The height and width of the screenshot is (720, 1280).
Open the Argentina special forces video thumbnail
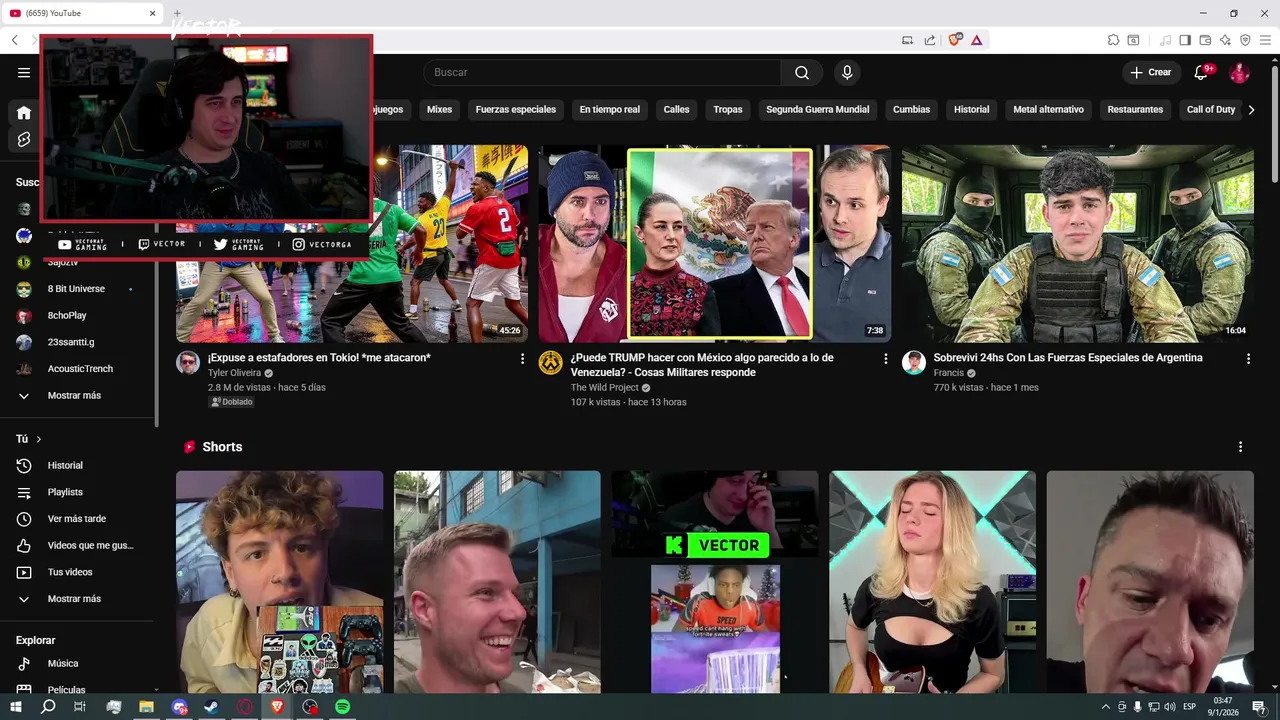click(1078, 244)
